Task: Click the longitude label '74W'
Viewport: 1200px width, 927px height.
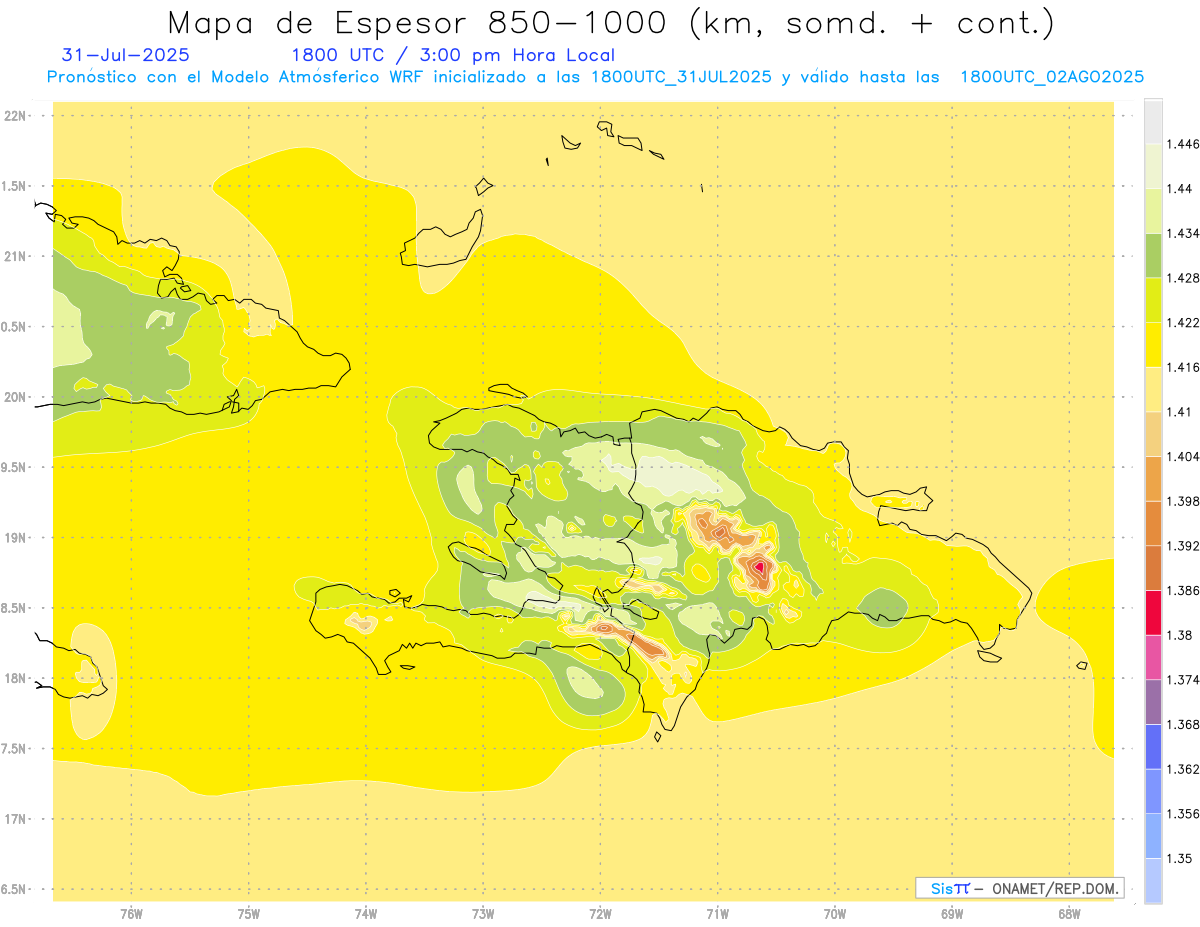Action: pos(366,913)
